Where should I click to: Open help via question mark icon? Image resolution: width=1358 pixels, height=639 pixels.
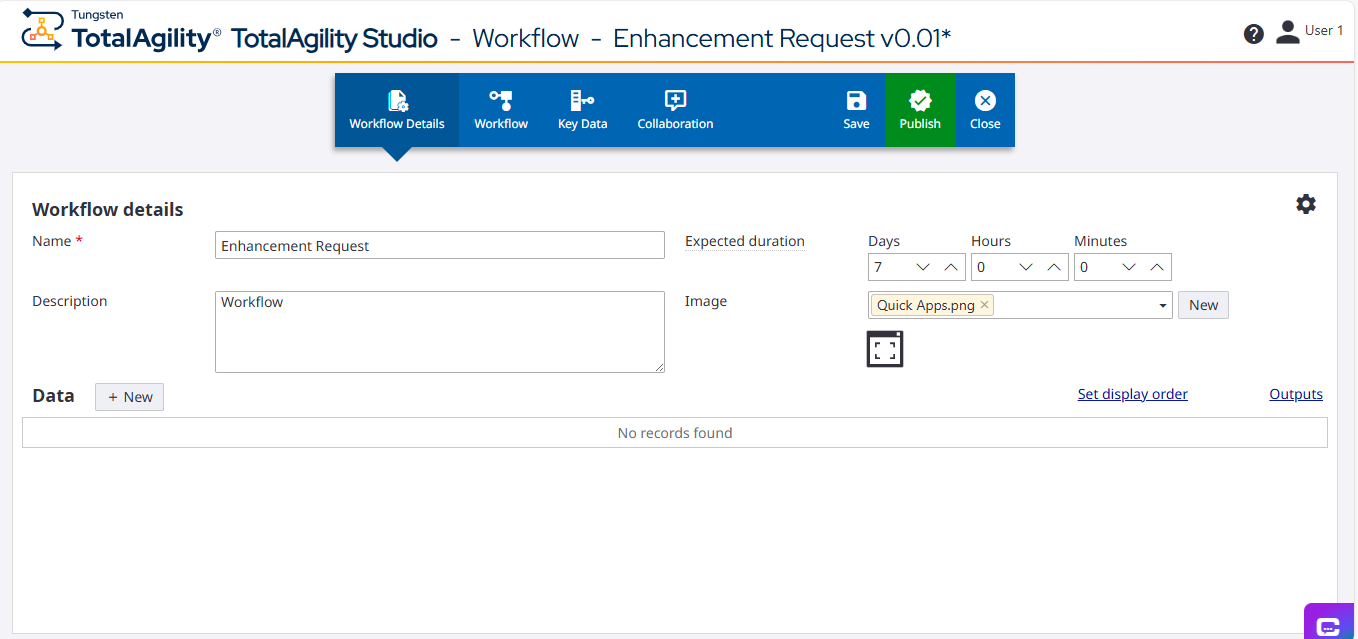[1254, 34]
